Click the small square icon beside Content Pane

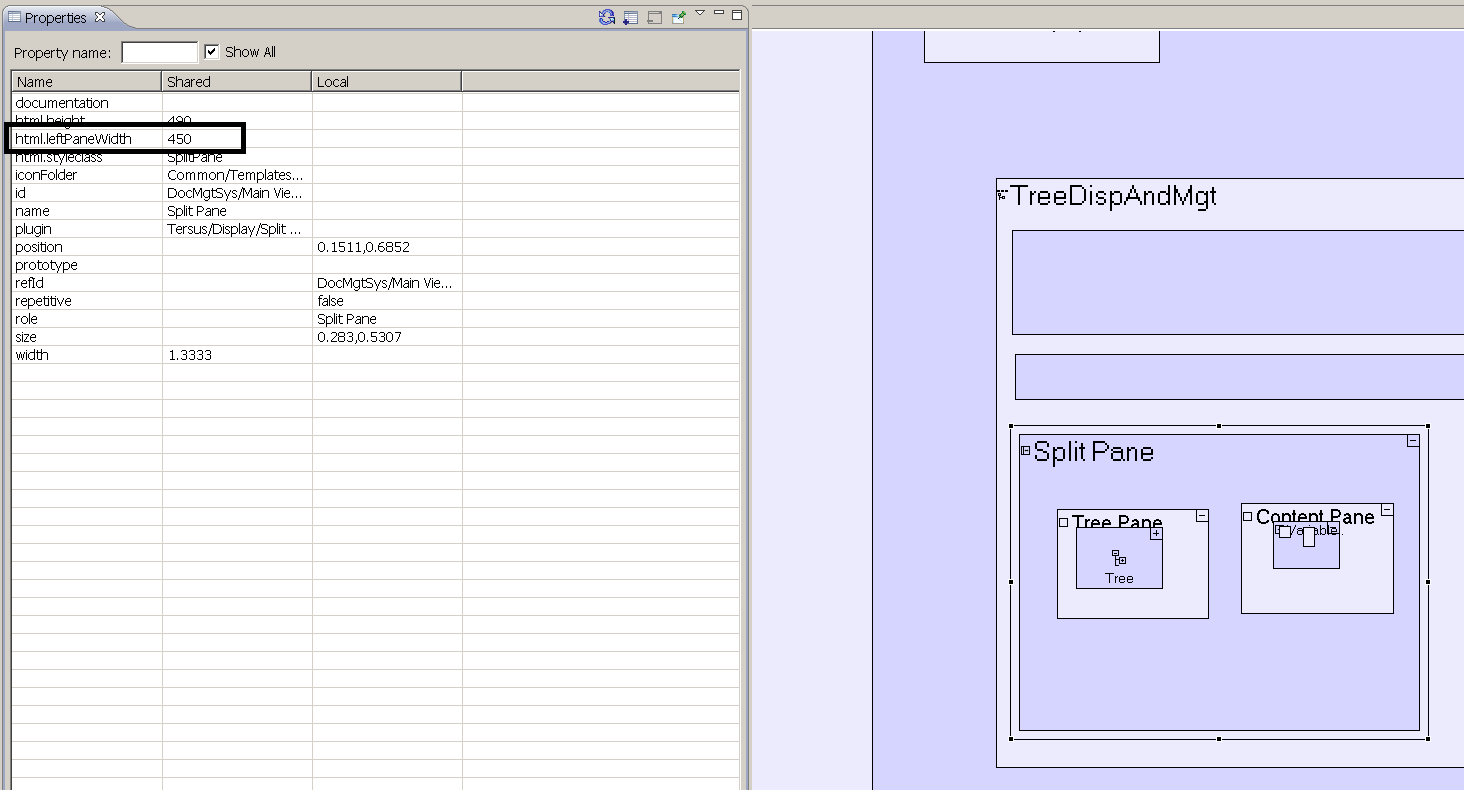(1247, 516)
